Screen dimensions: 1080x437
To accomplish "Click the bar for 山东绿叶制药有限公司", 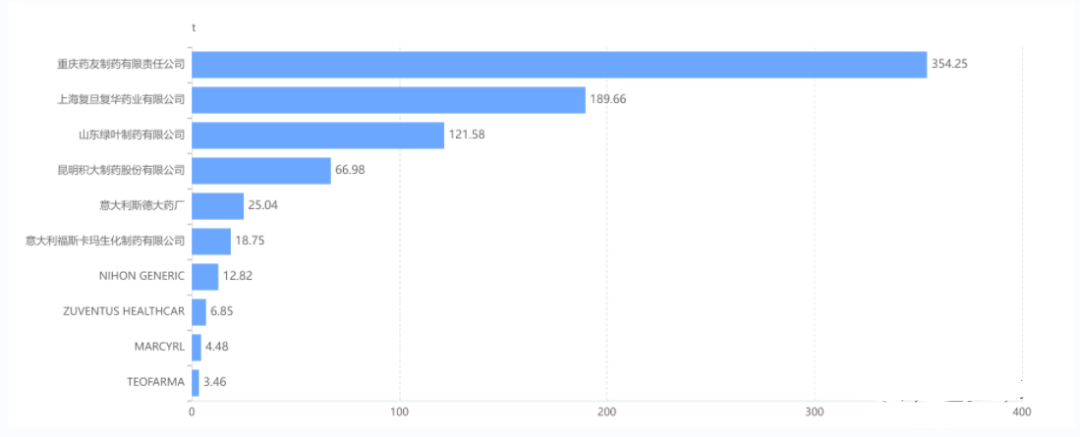I will tap(317, 135).
